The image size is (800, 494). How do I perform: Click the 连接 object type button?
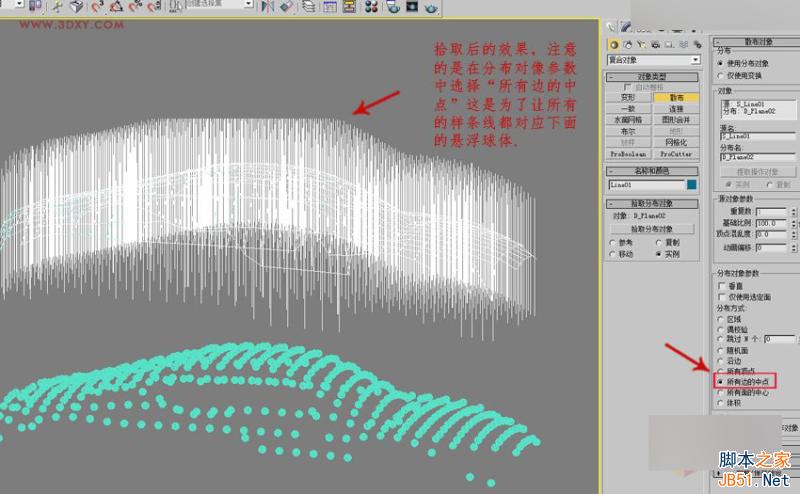pyautogui.click(x=676, y=109)
